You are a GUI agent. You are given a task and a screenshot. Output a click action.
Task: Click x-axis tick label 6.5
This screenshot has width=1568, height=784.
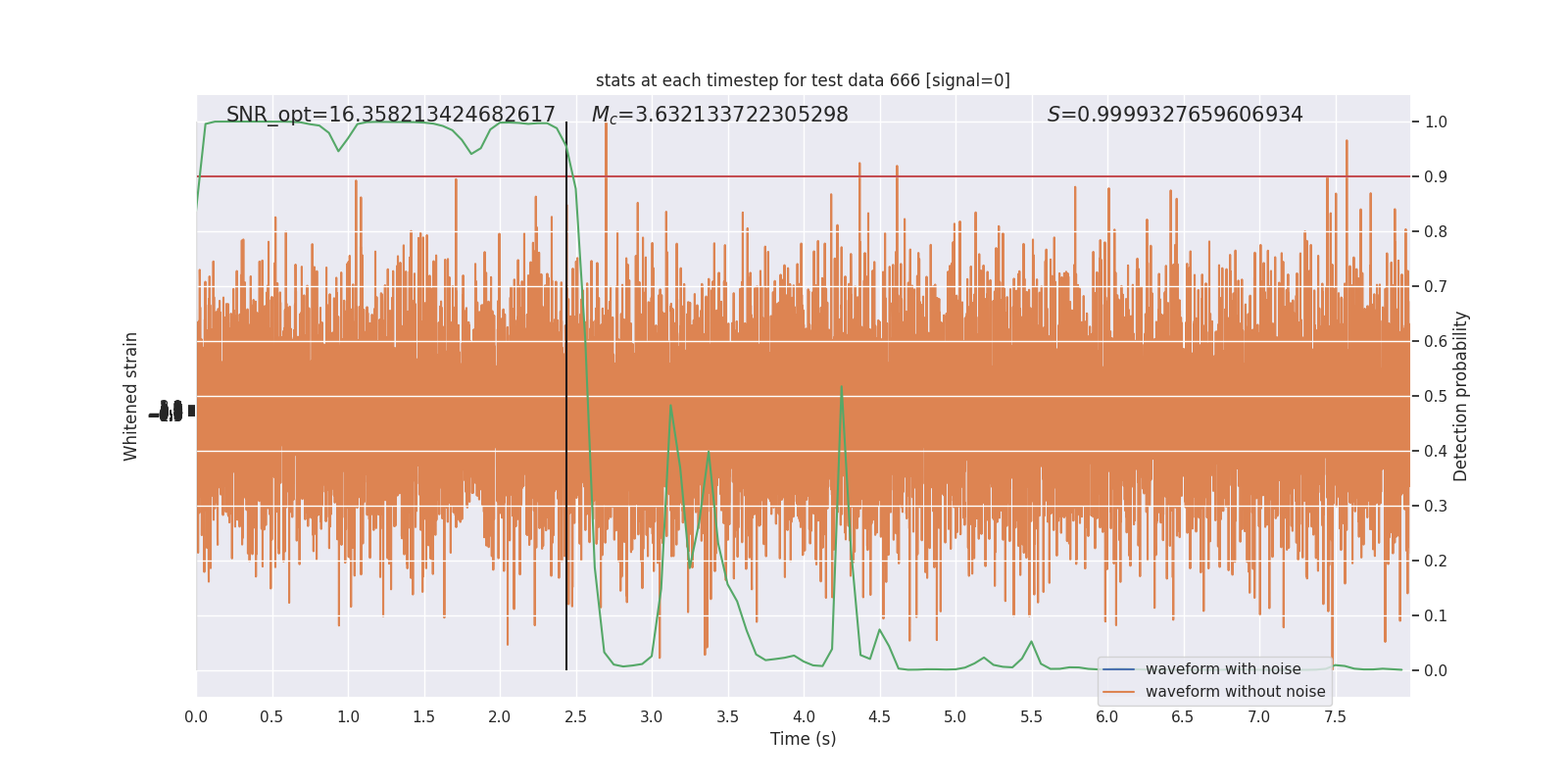click(1183, 717)
